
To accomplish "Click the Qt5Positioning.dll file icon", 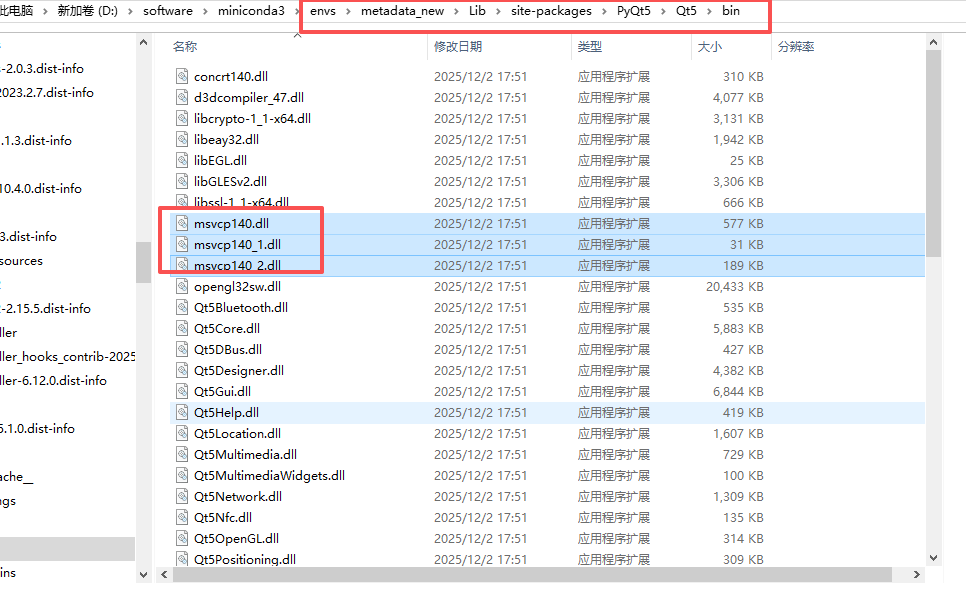I will click(182, 559).
